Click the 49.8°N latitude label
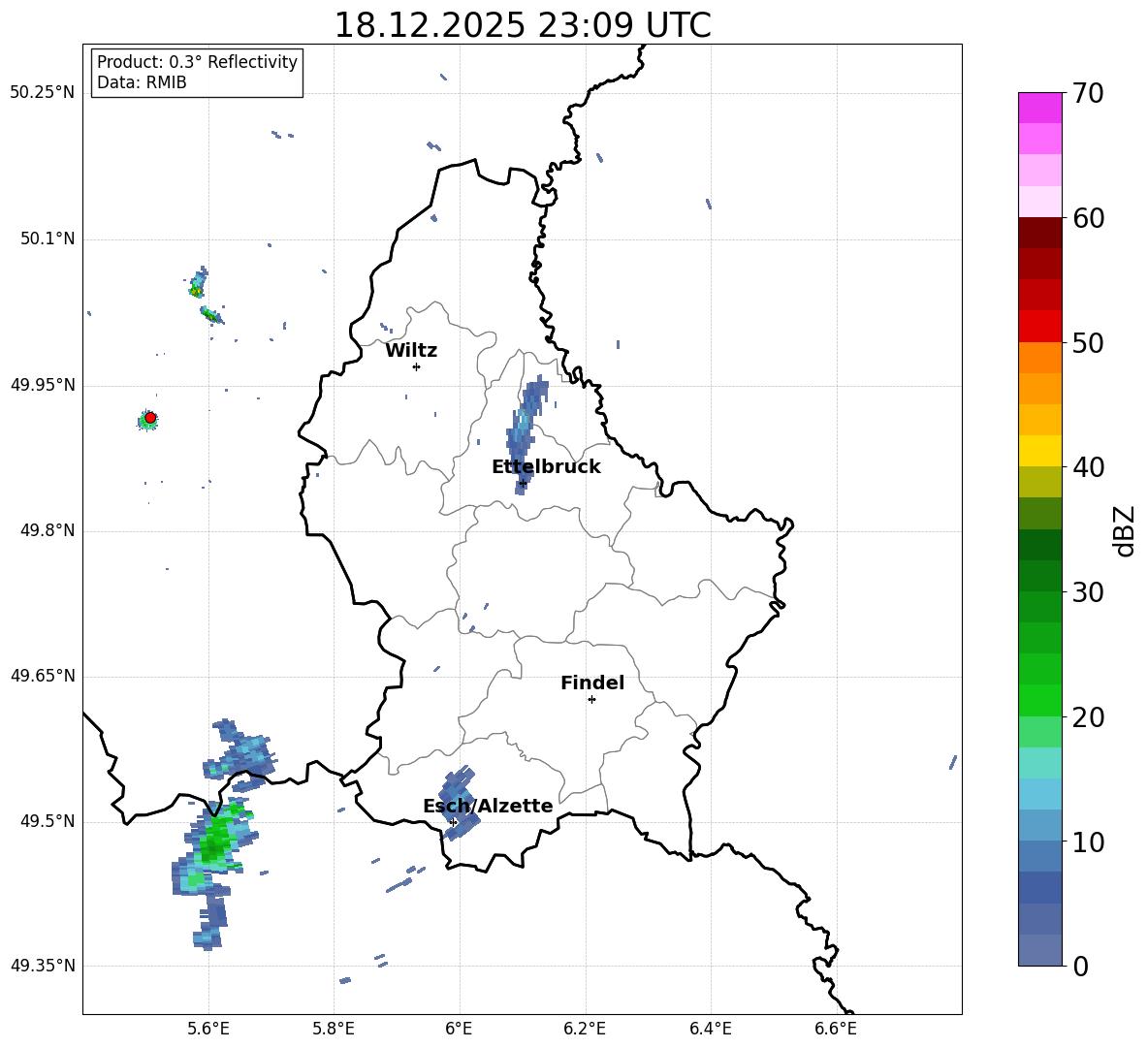This screenshot has height=1048, width=1148. tap(48, 530)
